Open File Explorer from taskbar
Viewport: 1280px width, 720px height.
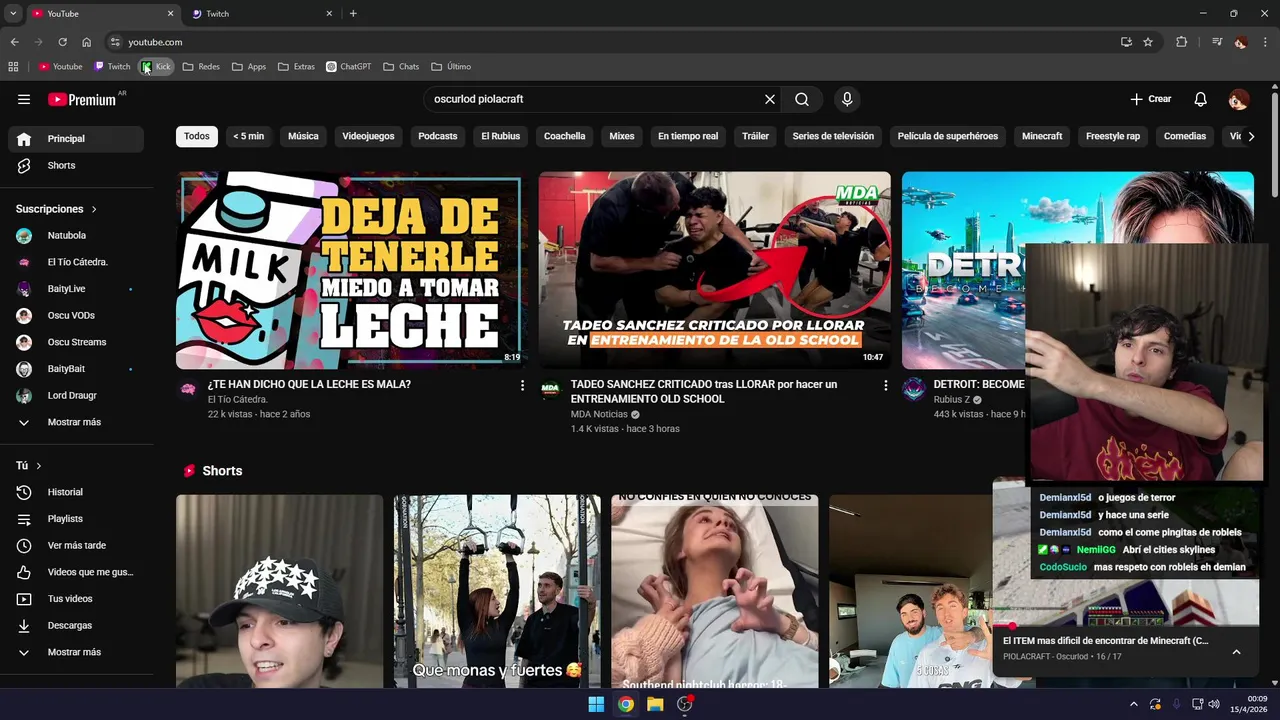pyautogui.click(x=655, y=704)
